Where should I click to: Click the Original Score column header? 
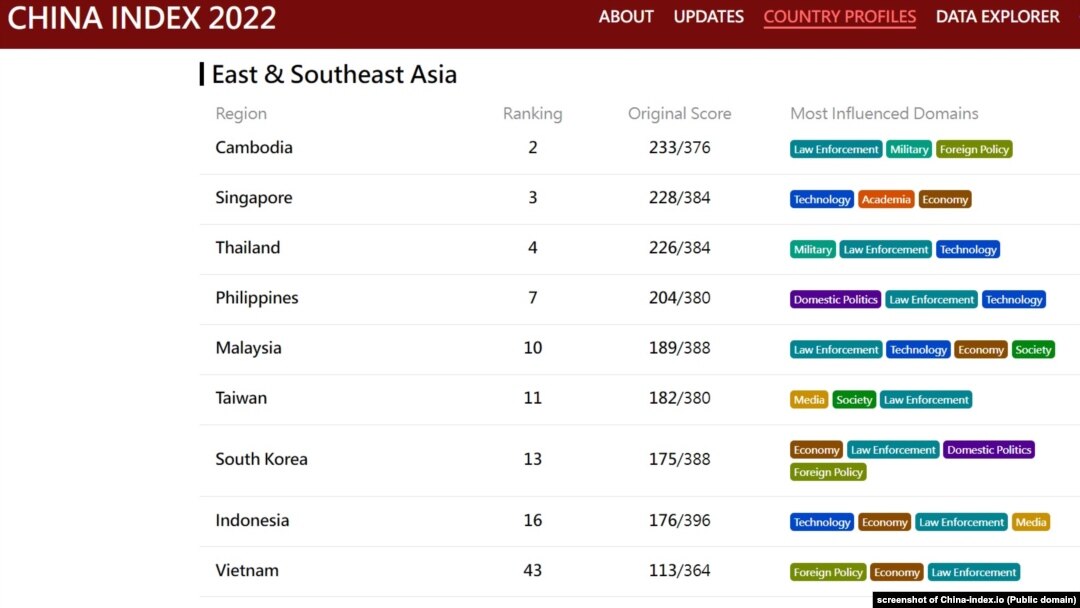click(679, 114)
